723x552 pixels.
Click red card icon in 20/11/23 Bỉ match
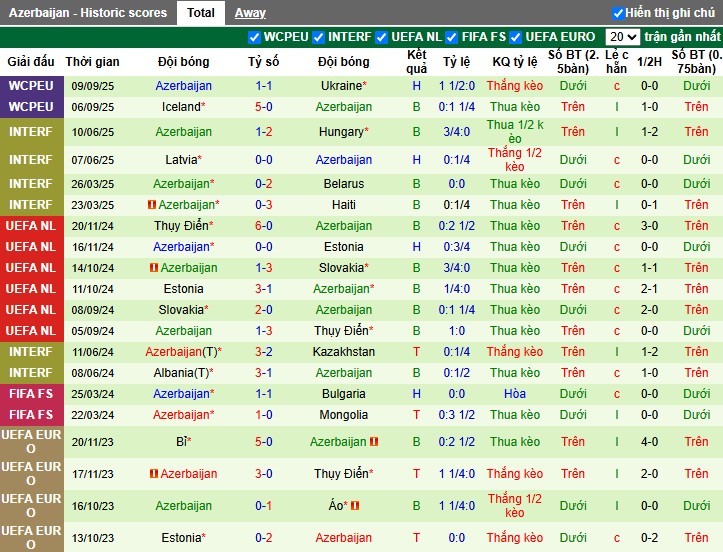[x=374, y=442]
